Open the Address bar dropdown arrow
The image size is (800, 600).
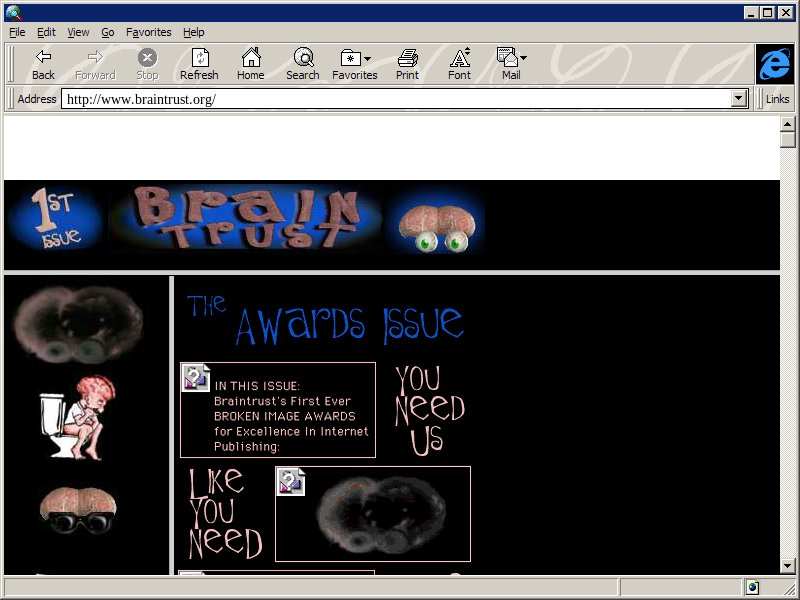[x=739, y=99]
